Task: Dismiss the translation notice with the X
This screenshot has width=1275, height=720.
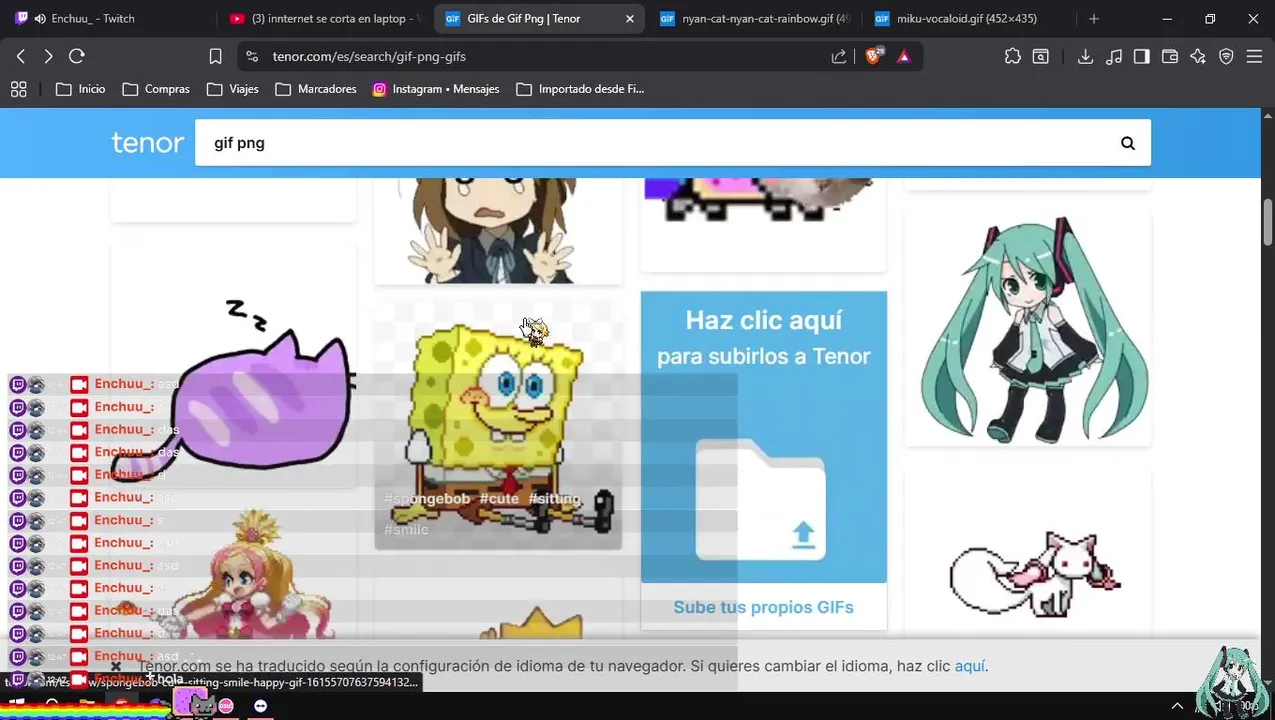Action: [x=116, y=666]
